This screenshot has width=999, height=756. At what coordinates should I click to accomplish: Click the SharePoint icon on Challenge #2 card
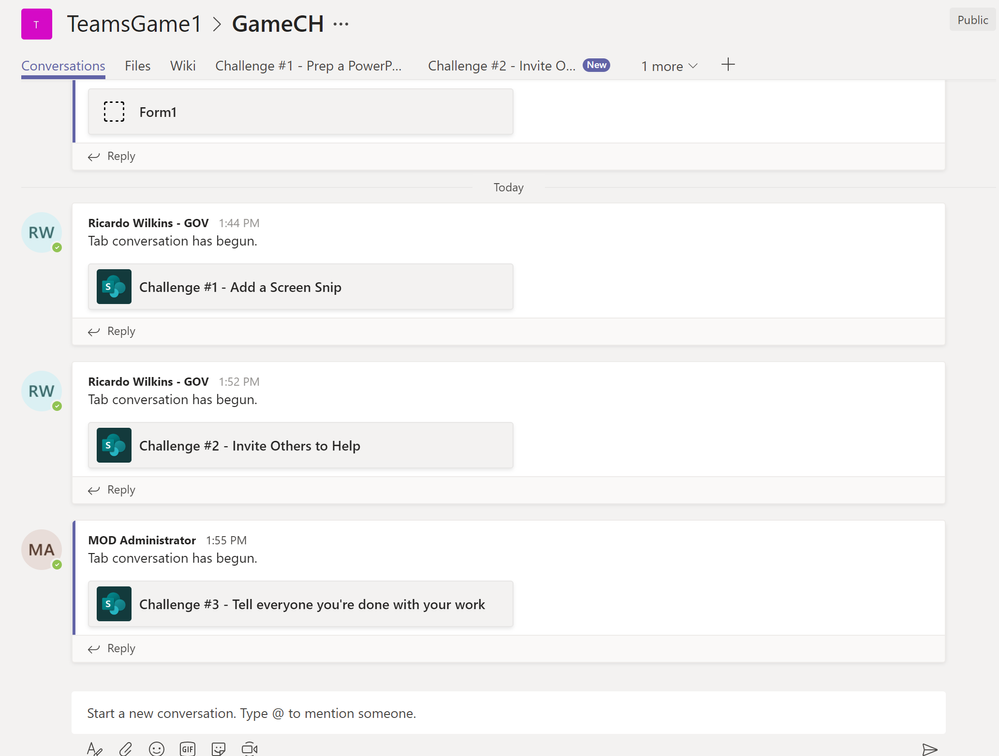pos(114,445)
